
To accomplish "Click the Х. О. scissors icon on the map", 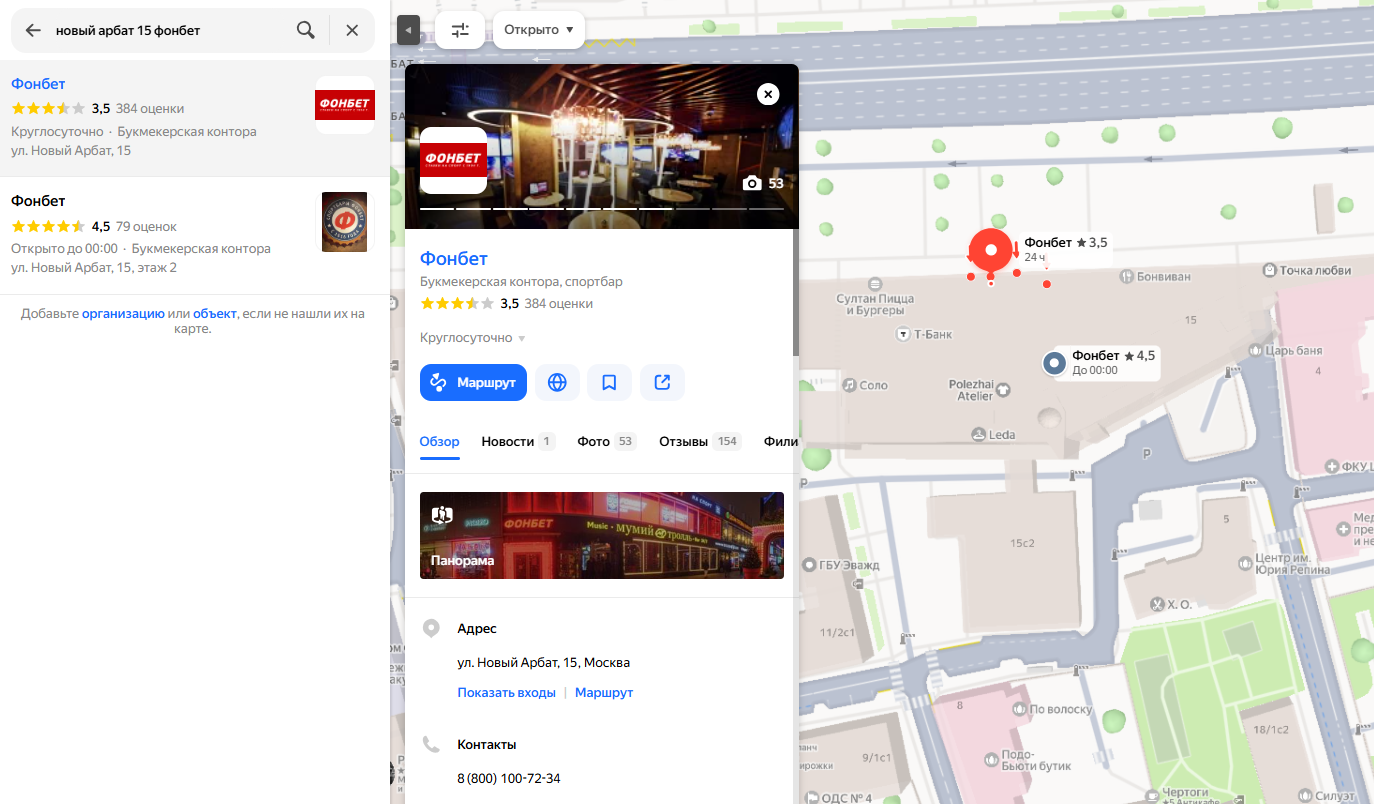I will pyautogui.click(x=1157, y=604).
